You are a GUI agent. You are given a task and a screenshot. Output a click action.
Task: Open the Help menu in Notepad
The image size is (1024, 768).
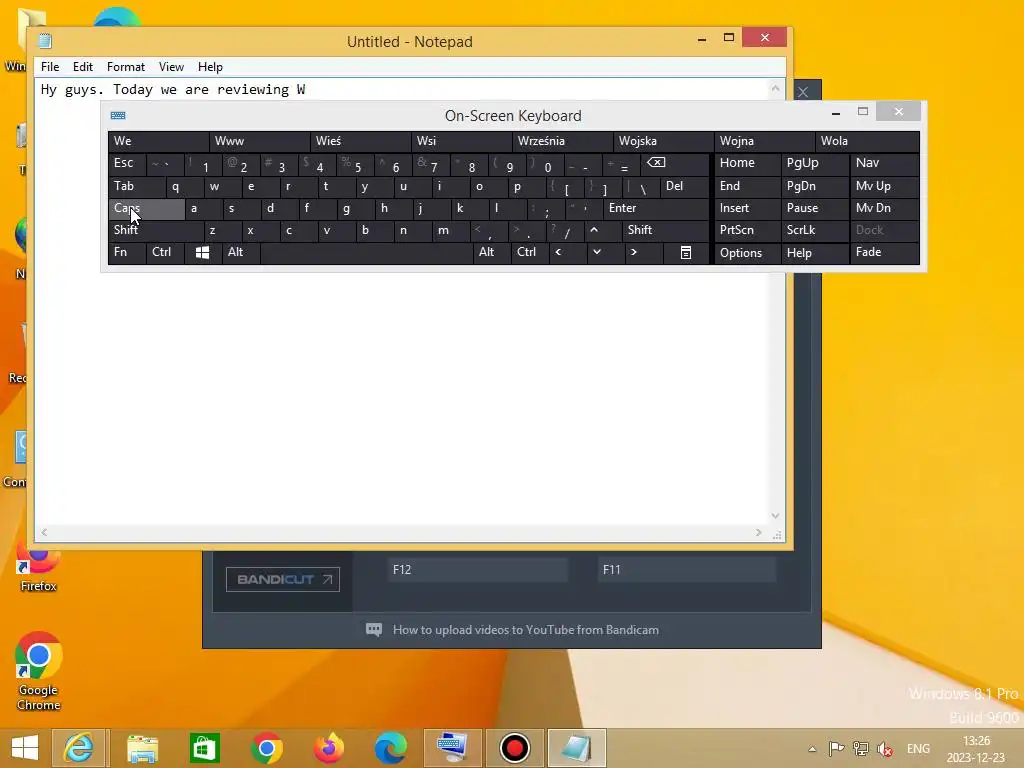tap(210, 67)
